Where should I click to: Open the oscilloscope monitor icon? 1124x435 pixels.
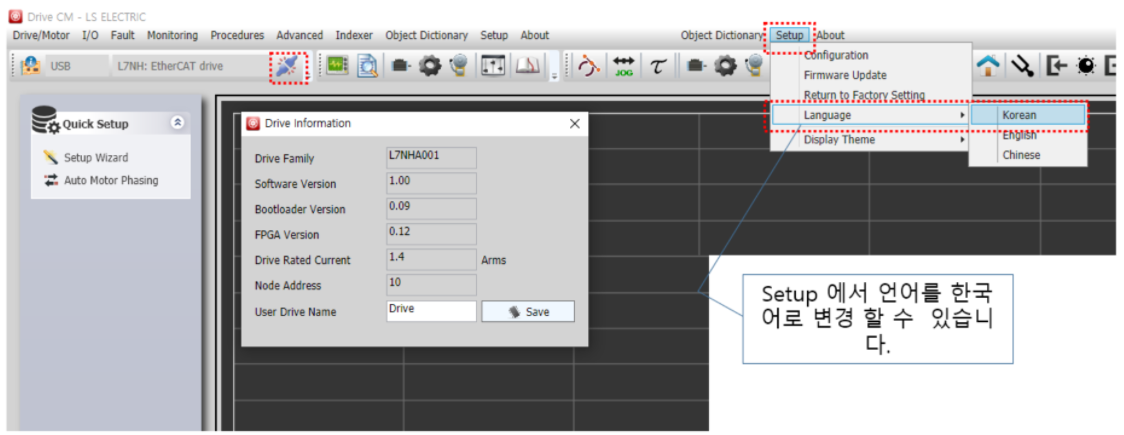[337, 66]
